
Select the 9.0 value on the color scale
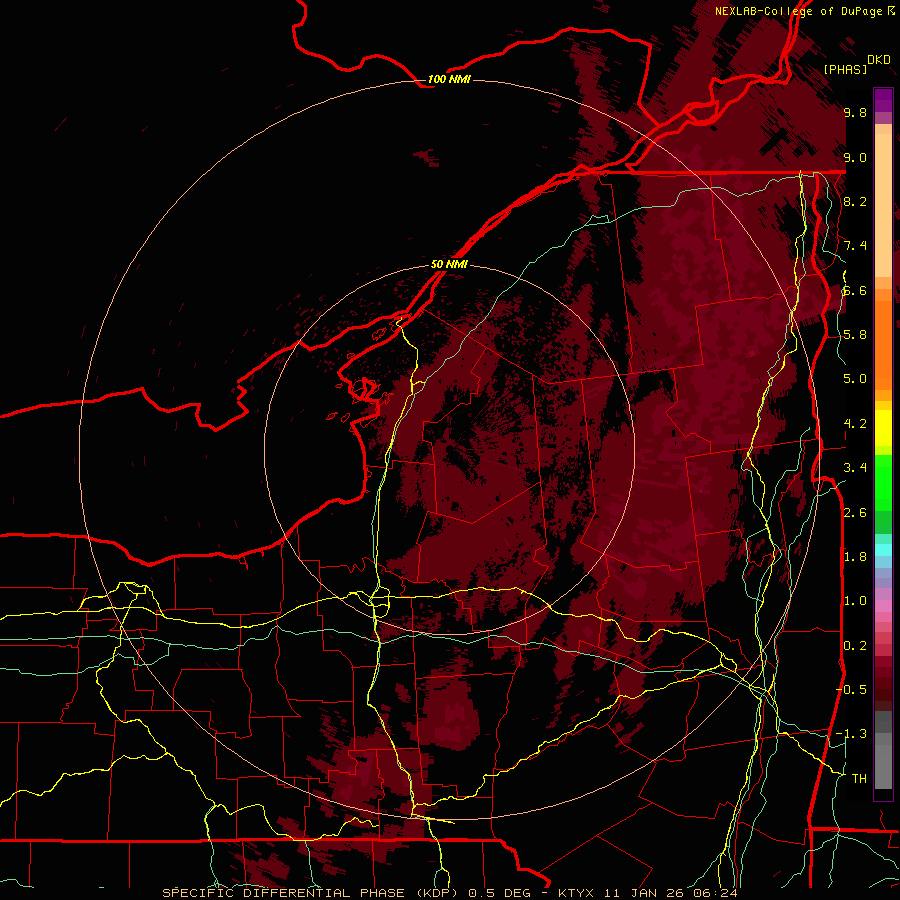(x=855, y=157)
